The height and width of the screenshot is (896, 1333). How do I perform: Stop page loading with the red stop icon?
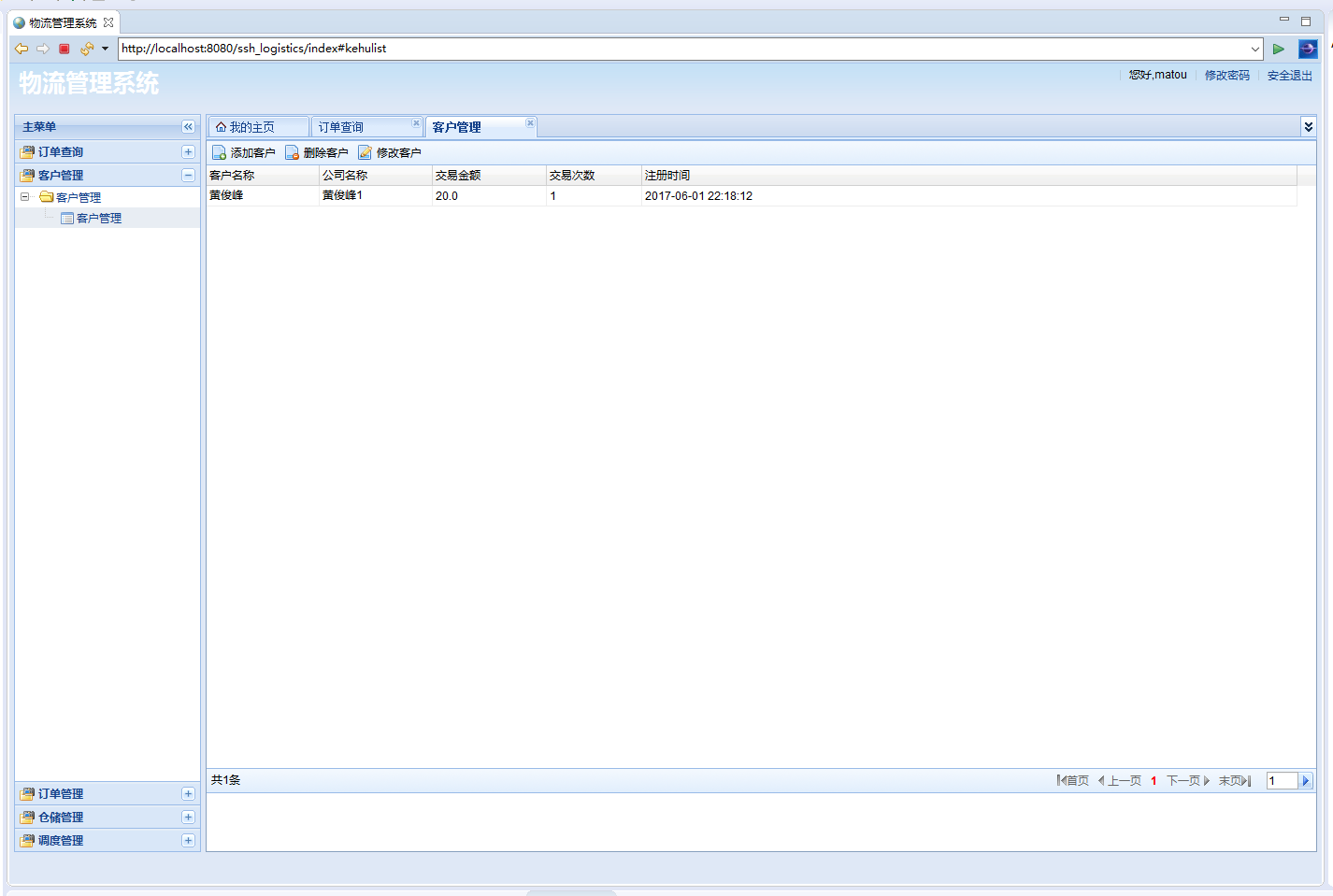(64, 49)
